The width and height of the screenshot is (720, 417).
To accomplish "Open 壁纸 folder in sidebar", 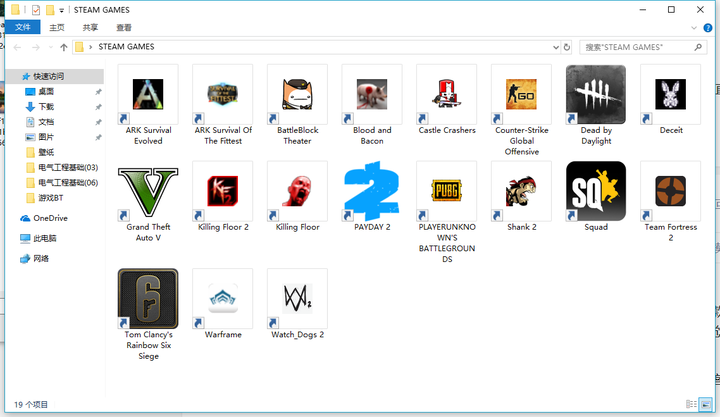I will [46, 152].
